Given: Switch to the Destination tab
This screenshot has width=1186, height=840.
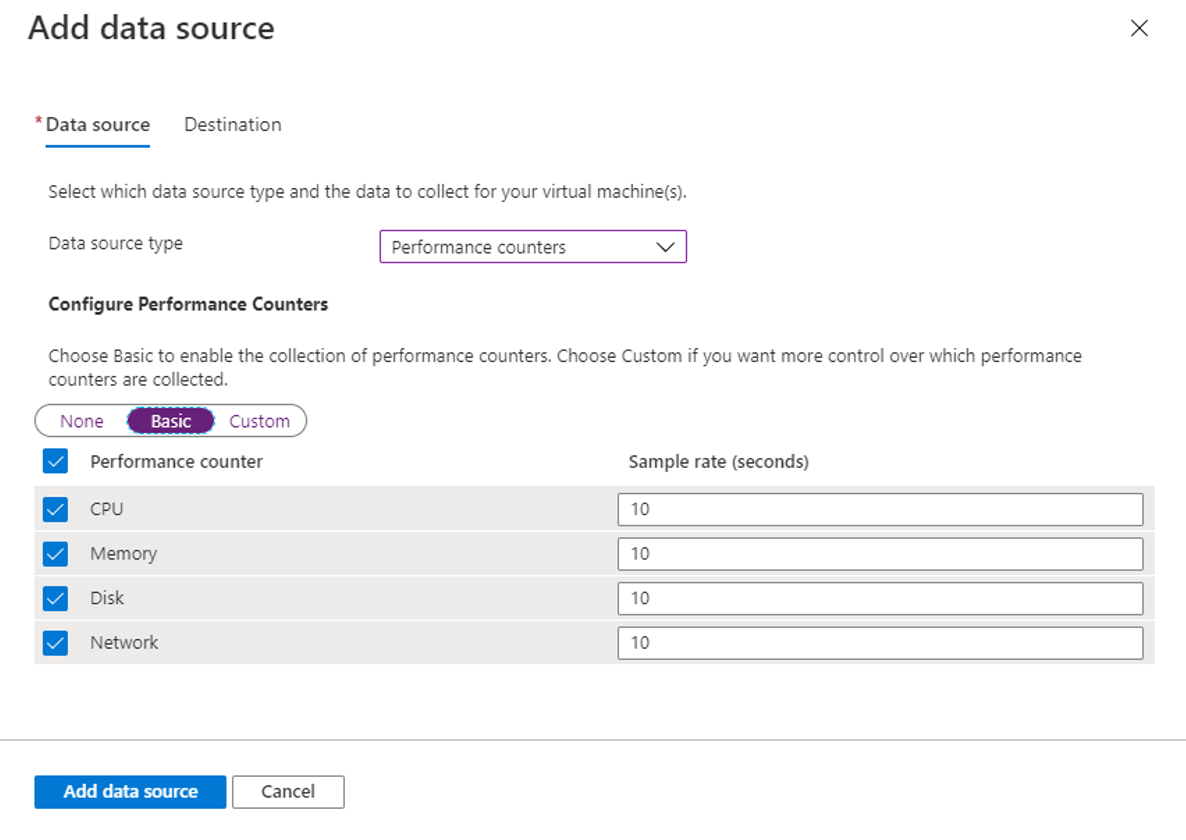Looking at the screenshot, I should [232, 125].
